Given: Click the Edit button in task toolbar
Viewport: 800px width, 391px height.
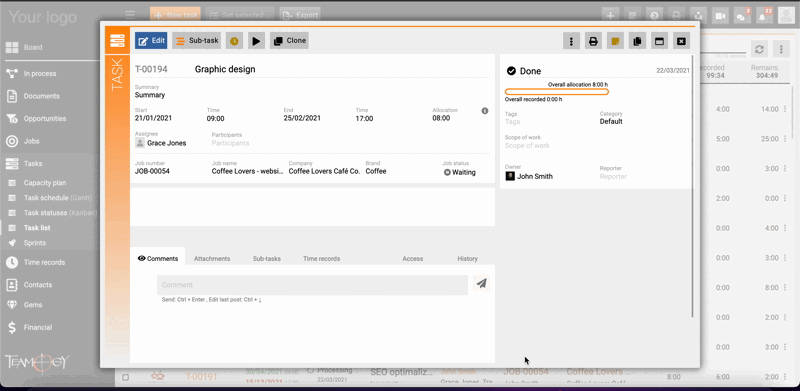Looking at the screenshot, I should point(151,41).
